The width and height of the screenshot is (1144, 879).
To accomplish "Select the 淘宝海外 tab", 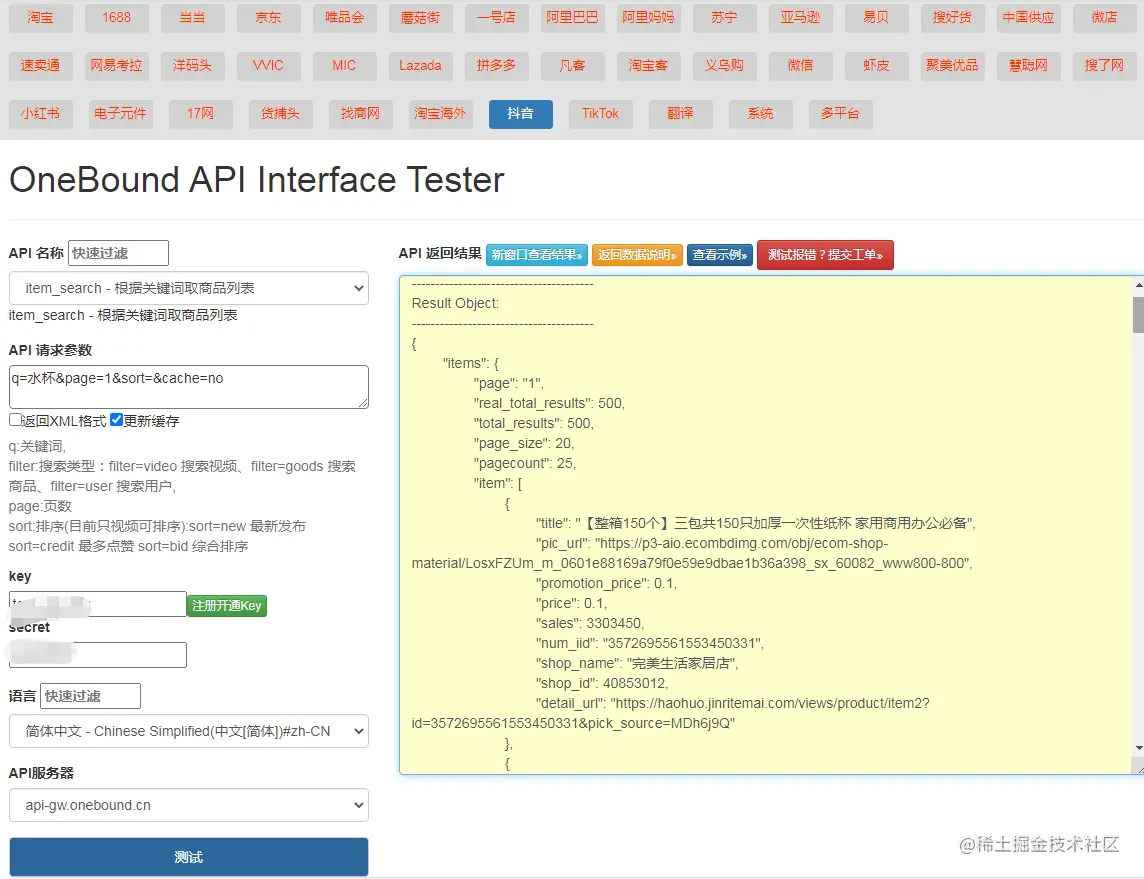I will point(440,114).
